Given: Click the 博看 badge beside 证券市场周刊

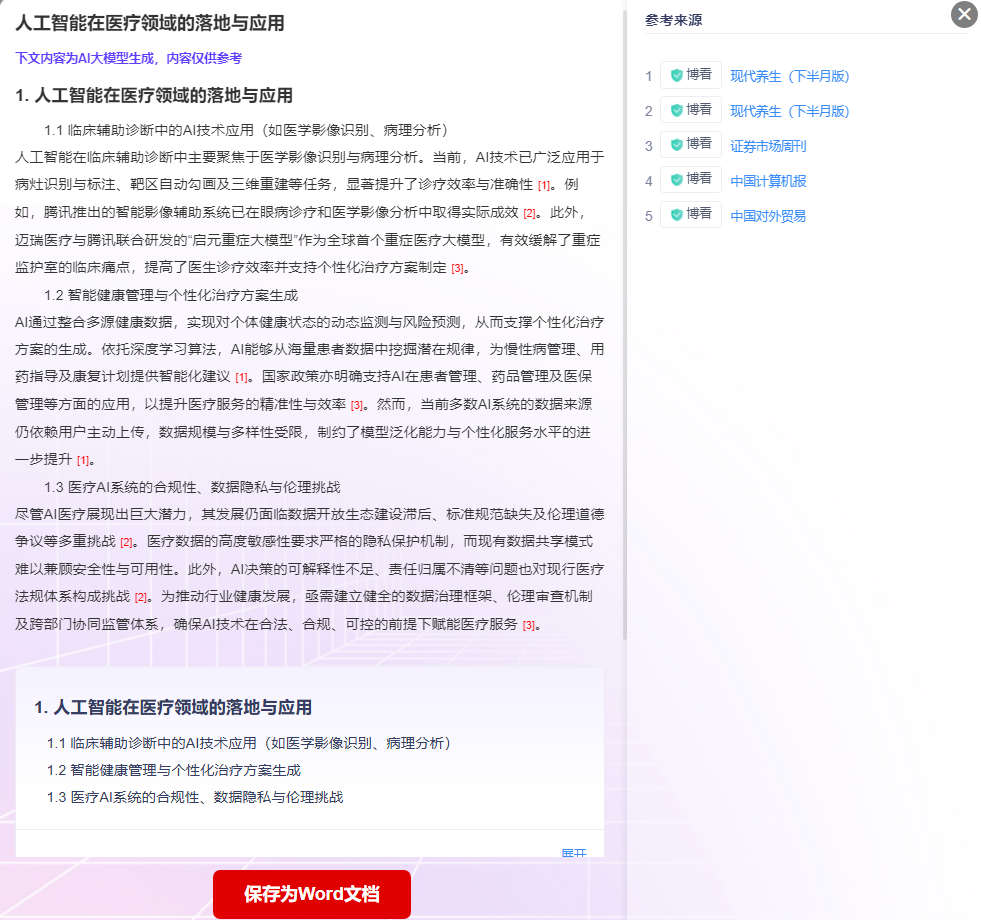Looking at the screenshot, I should click(690, 145).
